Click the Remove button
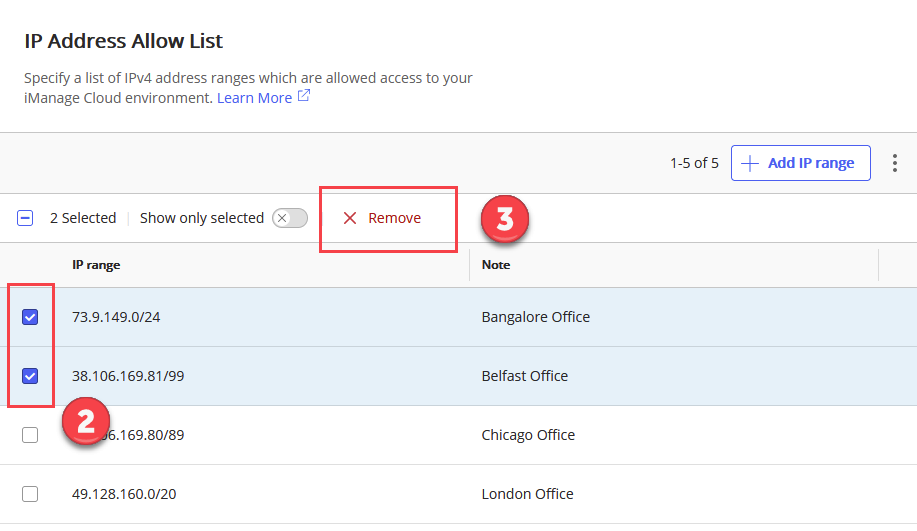 (383, 218)
